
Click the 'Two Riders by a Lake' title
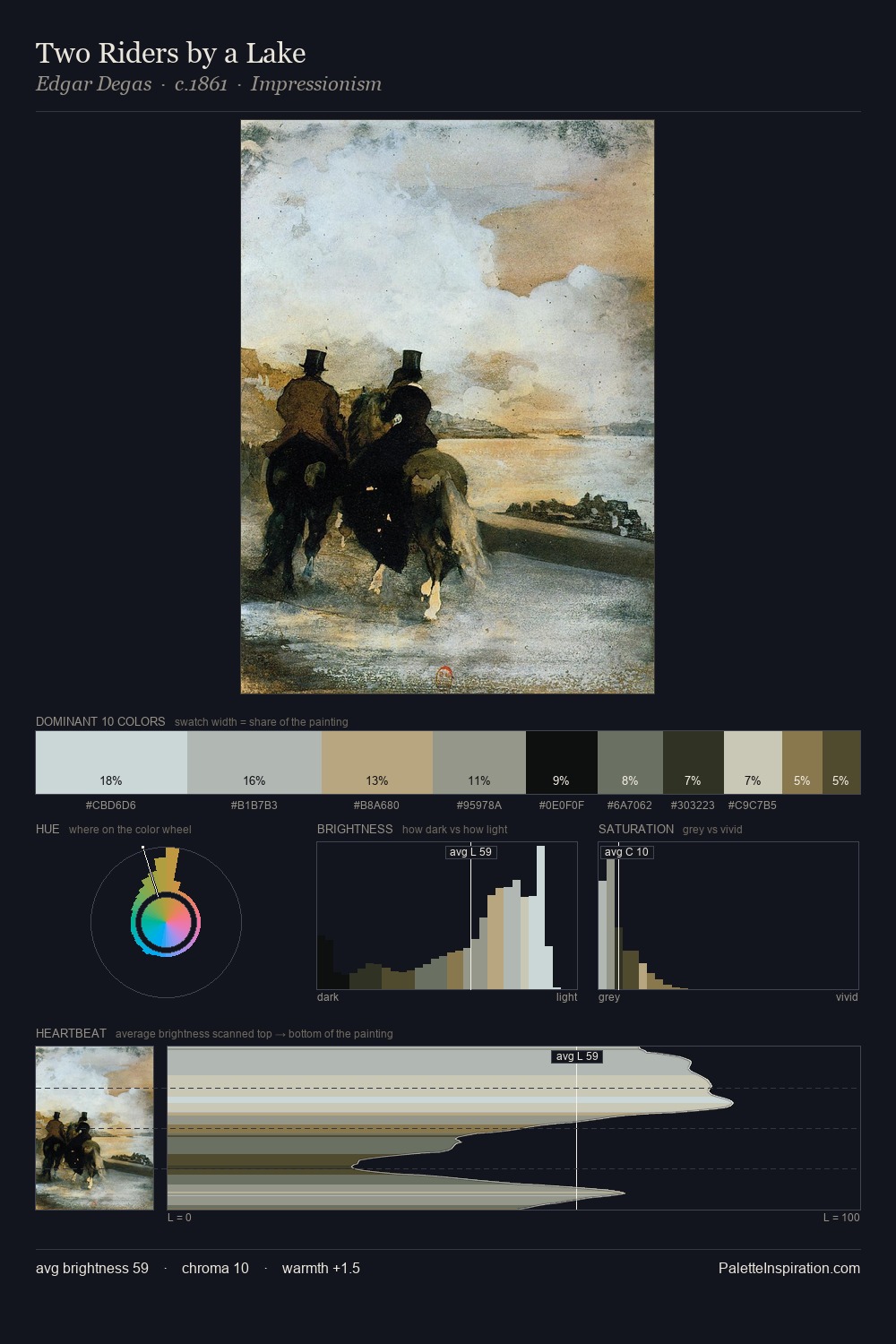tap(171, 53)
